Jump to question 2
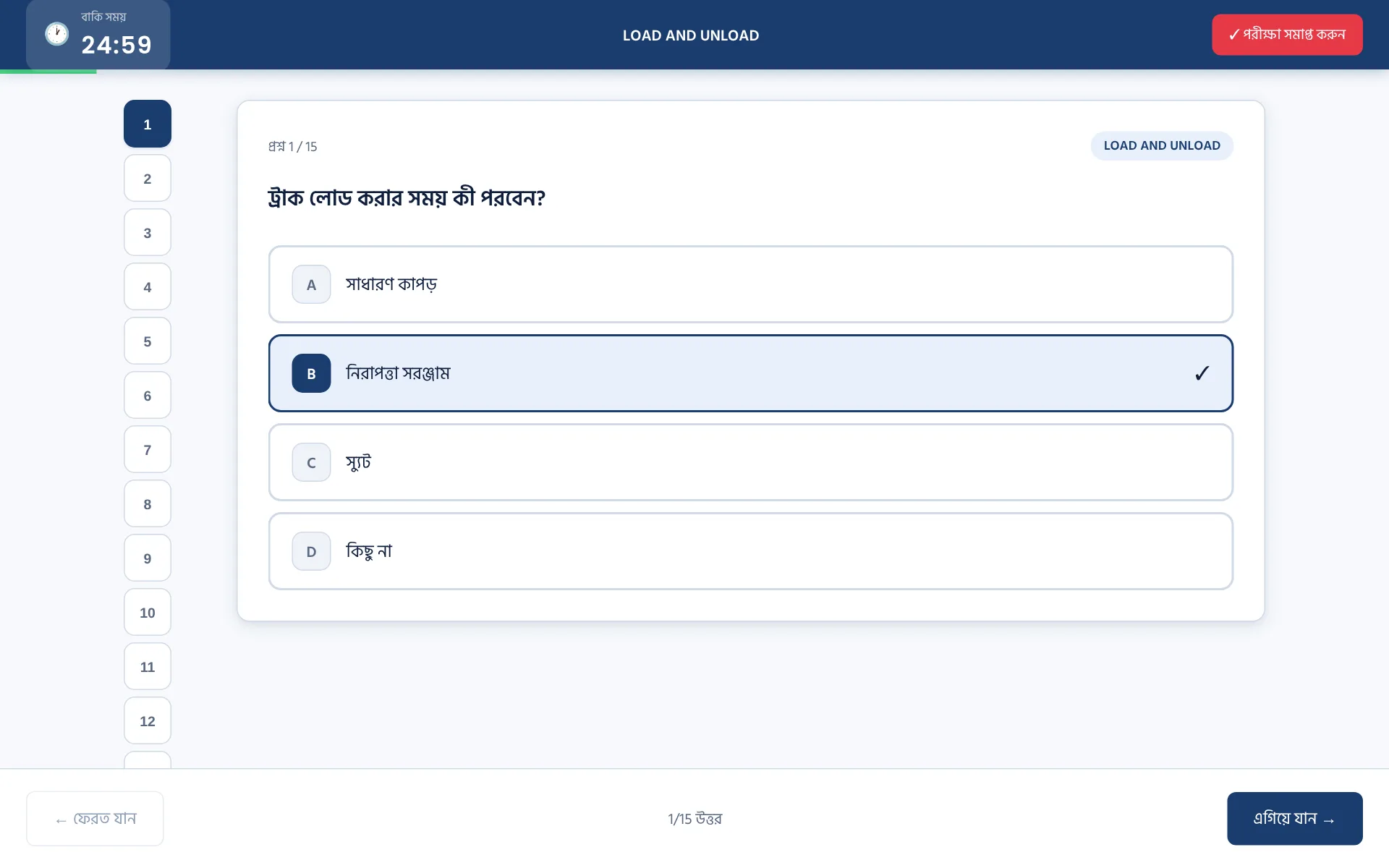This screenshot has height=868, width=1389. click(148, 178)
